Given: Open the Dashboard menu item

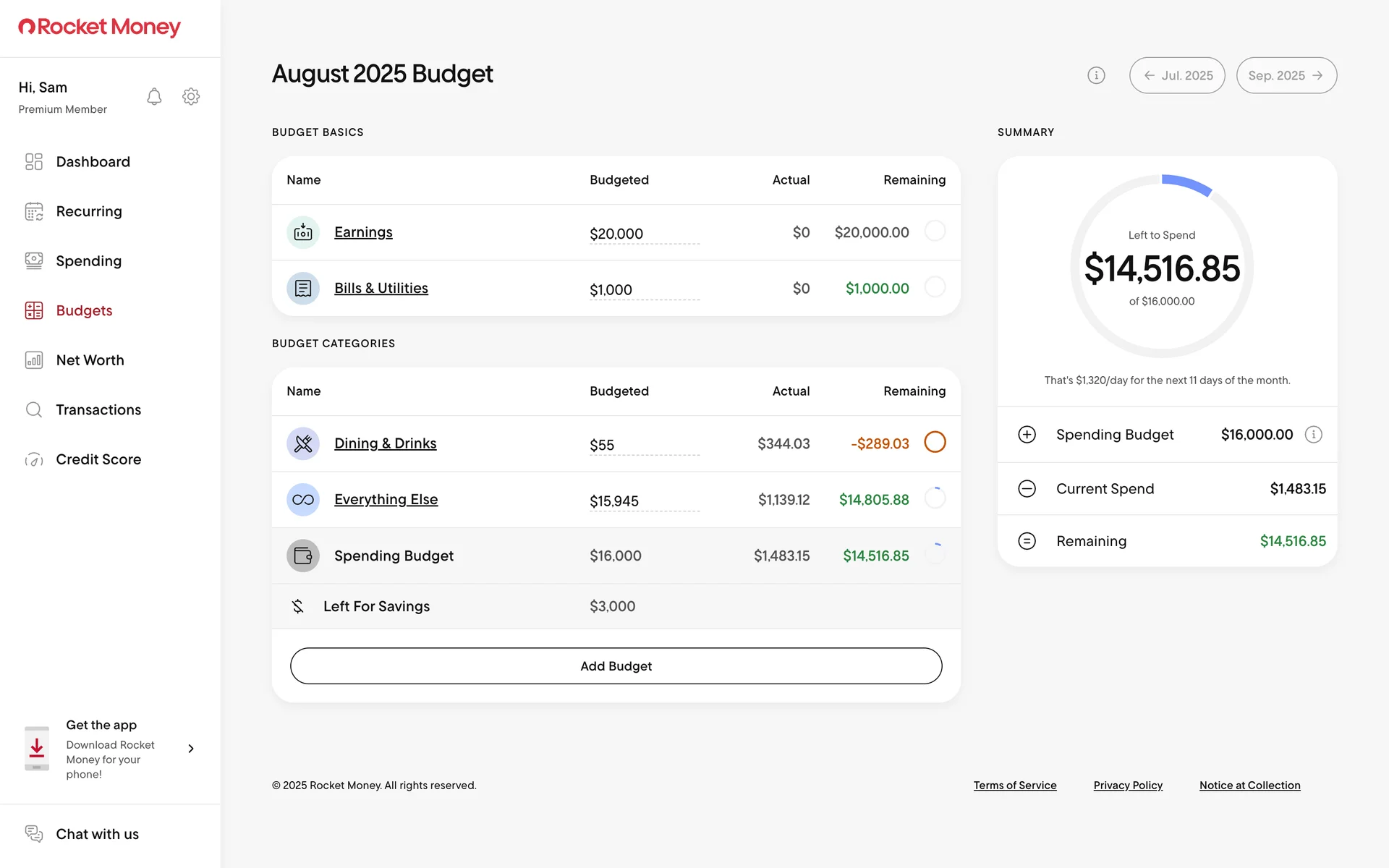Looking at the screenshot, I should tap(93, 162).
